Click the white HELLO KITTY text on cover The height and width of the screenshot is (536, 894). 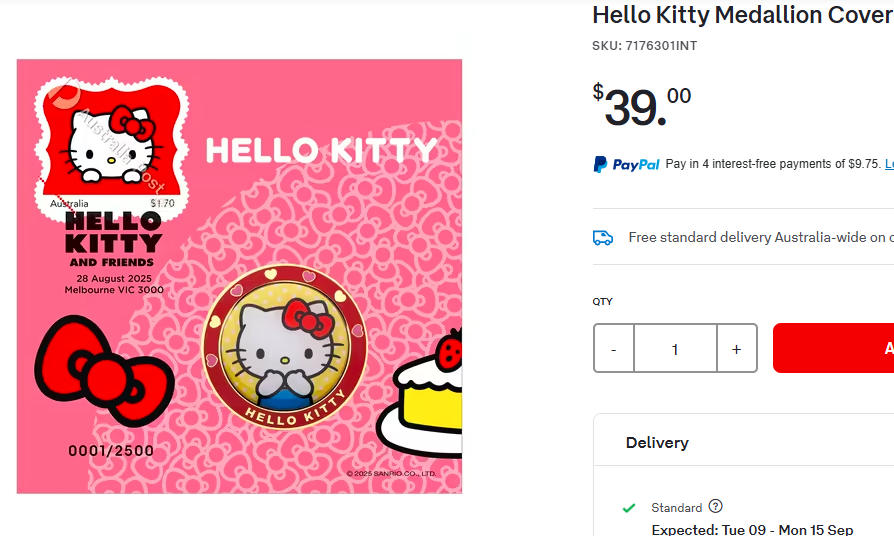pyautogui.click(x=321, y=151)
